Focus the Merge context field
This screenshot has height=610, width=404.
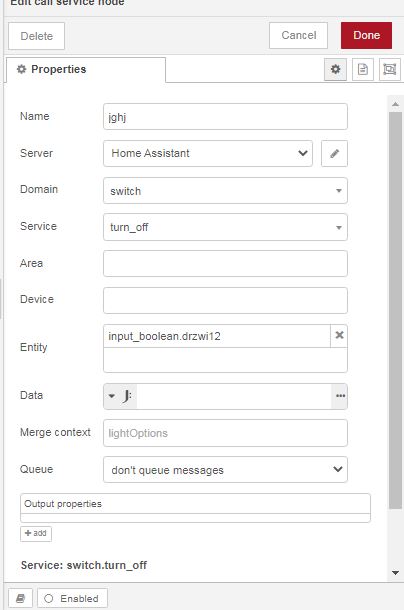[225, 433]
